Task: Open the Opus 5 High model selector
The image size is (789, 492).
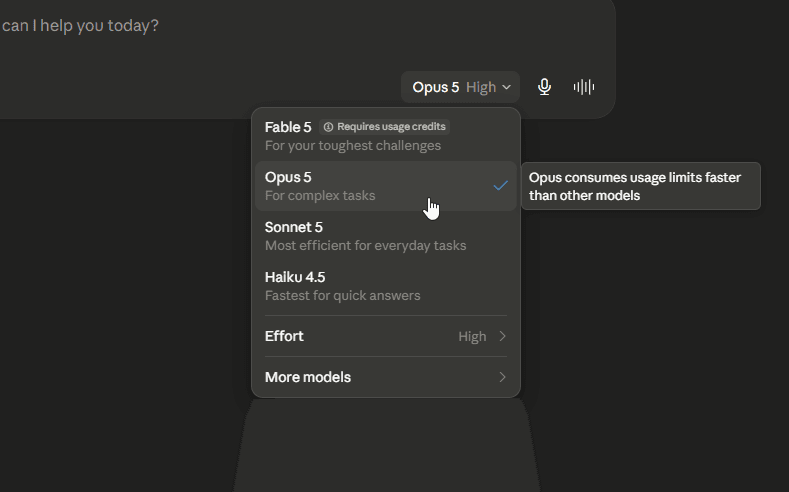Action: coord(460,87)
